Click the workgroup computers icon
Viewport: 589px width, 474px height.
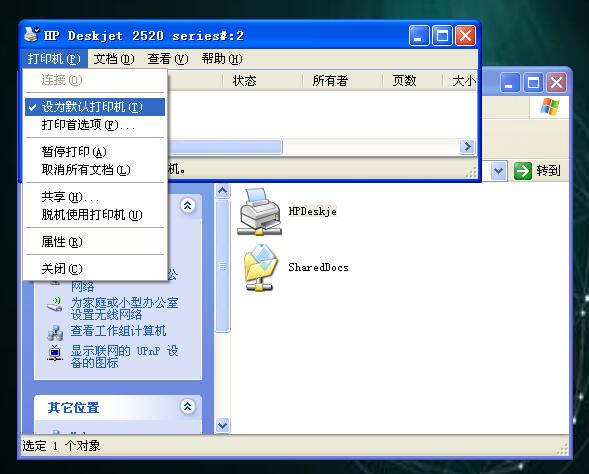[55, 332]
